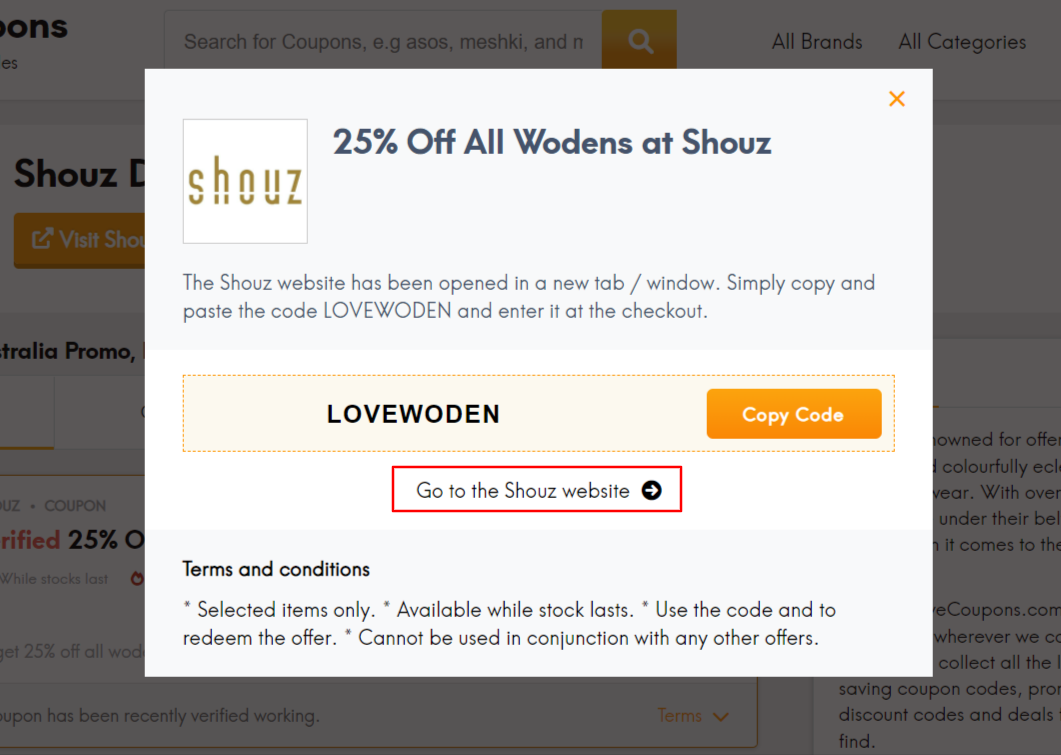Image resolution: width=1061 pixels, height=755 pixels.
Task: Close the coupon popup with the X
Action: (x=896, y=98)
